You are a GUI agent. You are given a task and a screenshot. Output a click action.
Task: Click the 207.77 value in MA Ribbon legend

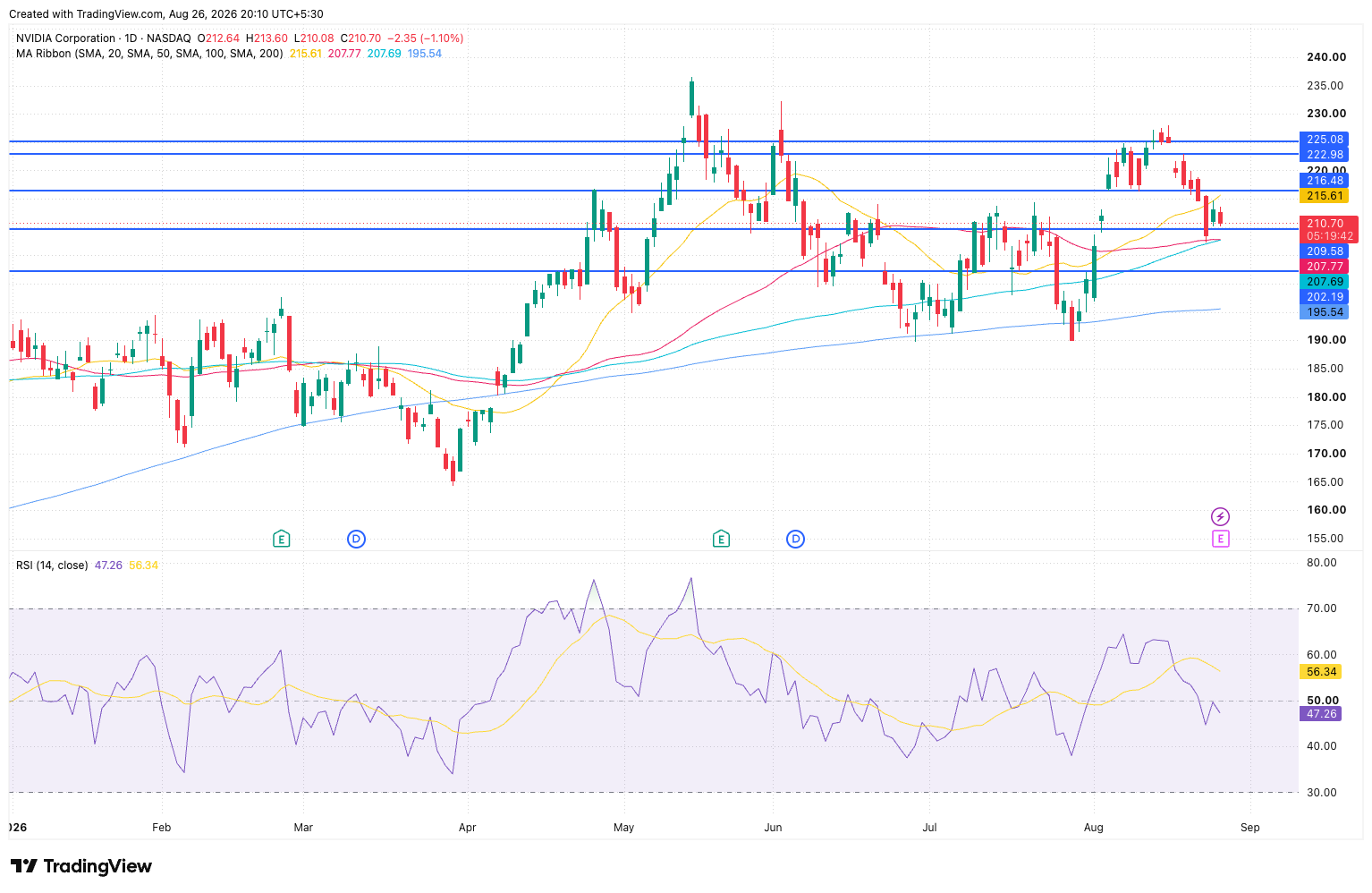(x=344, y=54)
